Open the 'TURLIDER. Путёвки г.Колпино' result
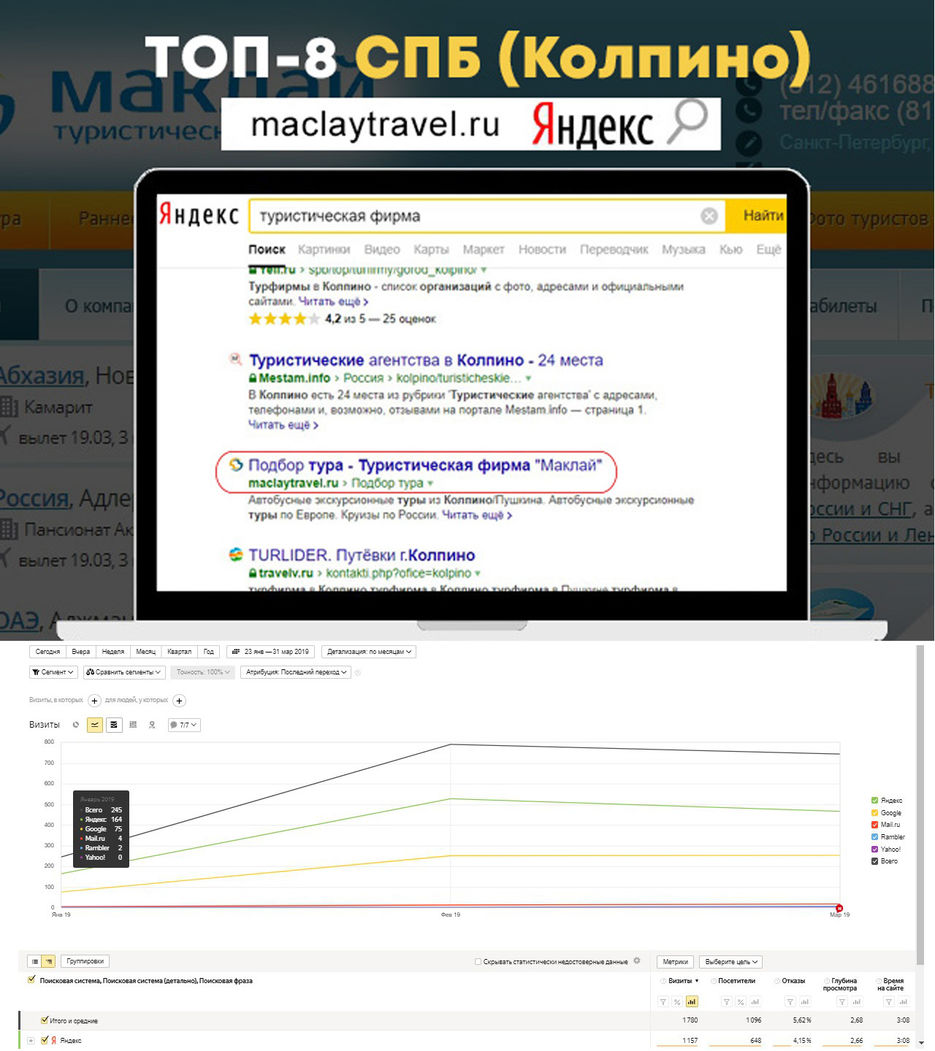Screen dimensions: 935x1051 (362, 555)
